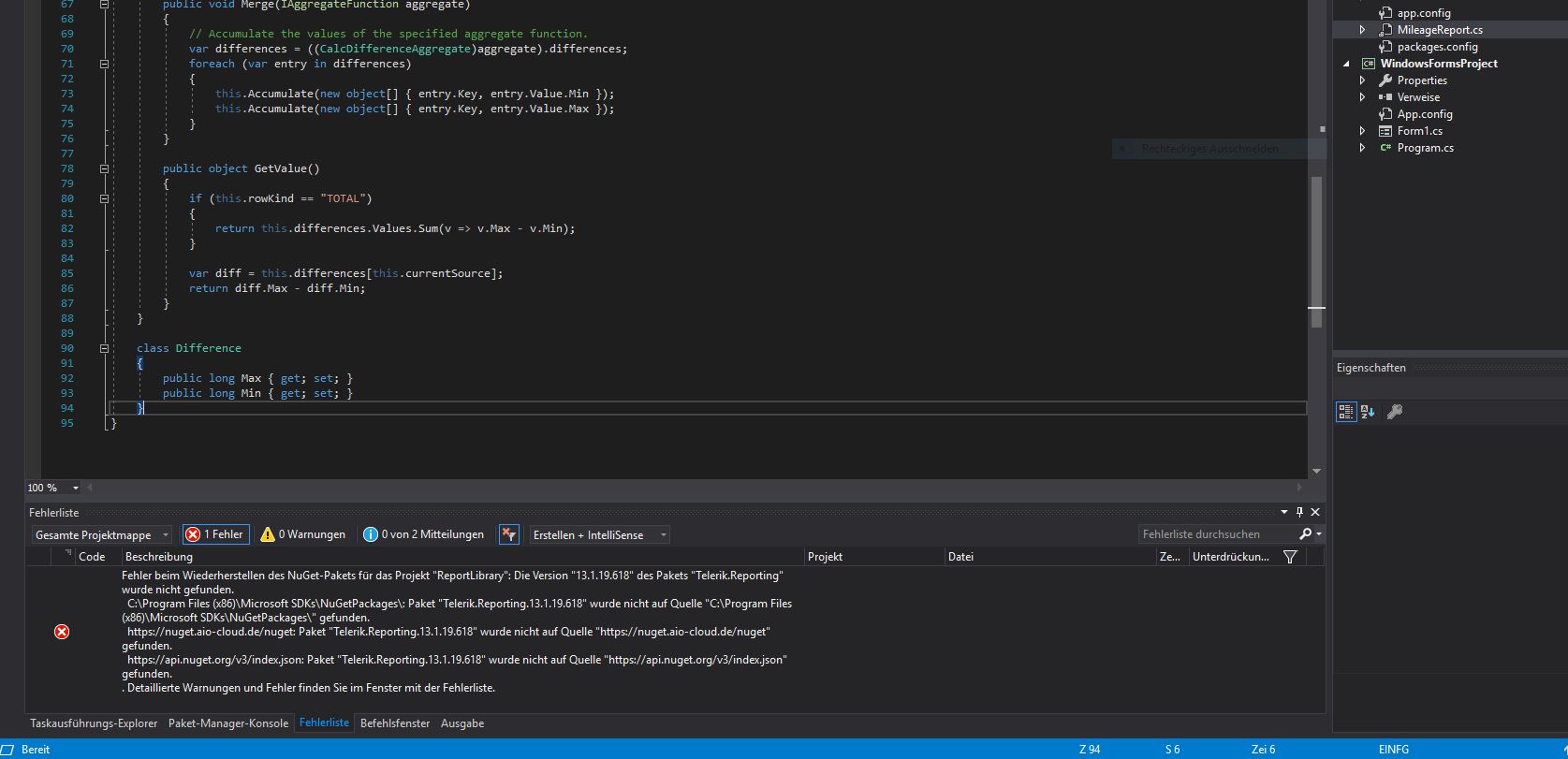Click the Bereit status text
This screenshot has height=759, width=1568.
point(36,750)
